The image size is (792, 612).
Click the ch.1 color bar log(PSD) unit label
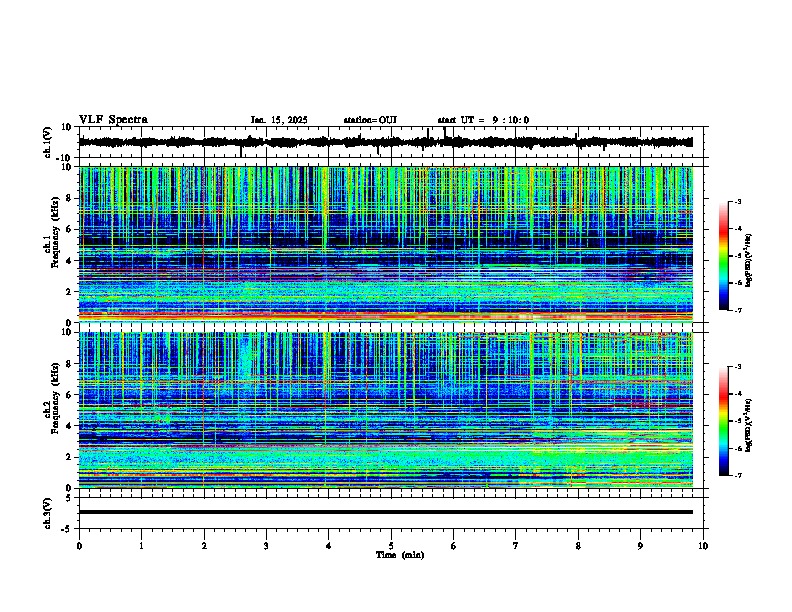(x=749, y=260)
